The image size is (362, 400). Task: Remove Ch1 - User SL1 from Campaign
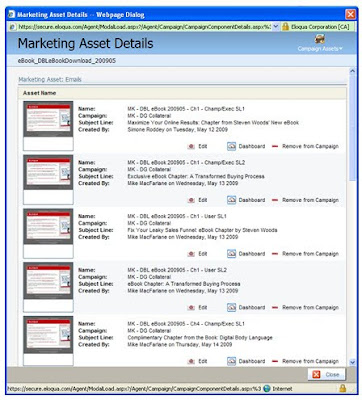(310, 254)
